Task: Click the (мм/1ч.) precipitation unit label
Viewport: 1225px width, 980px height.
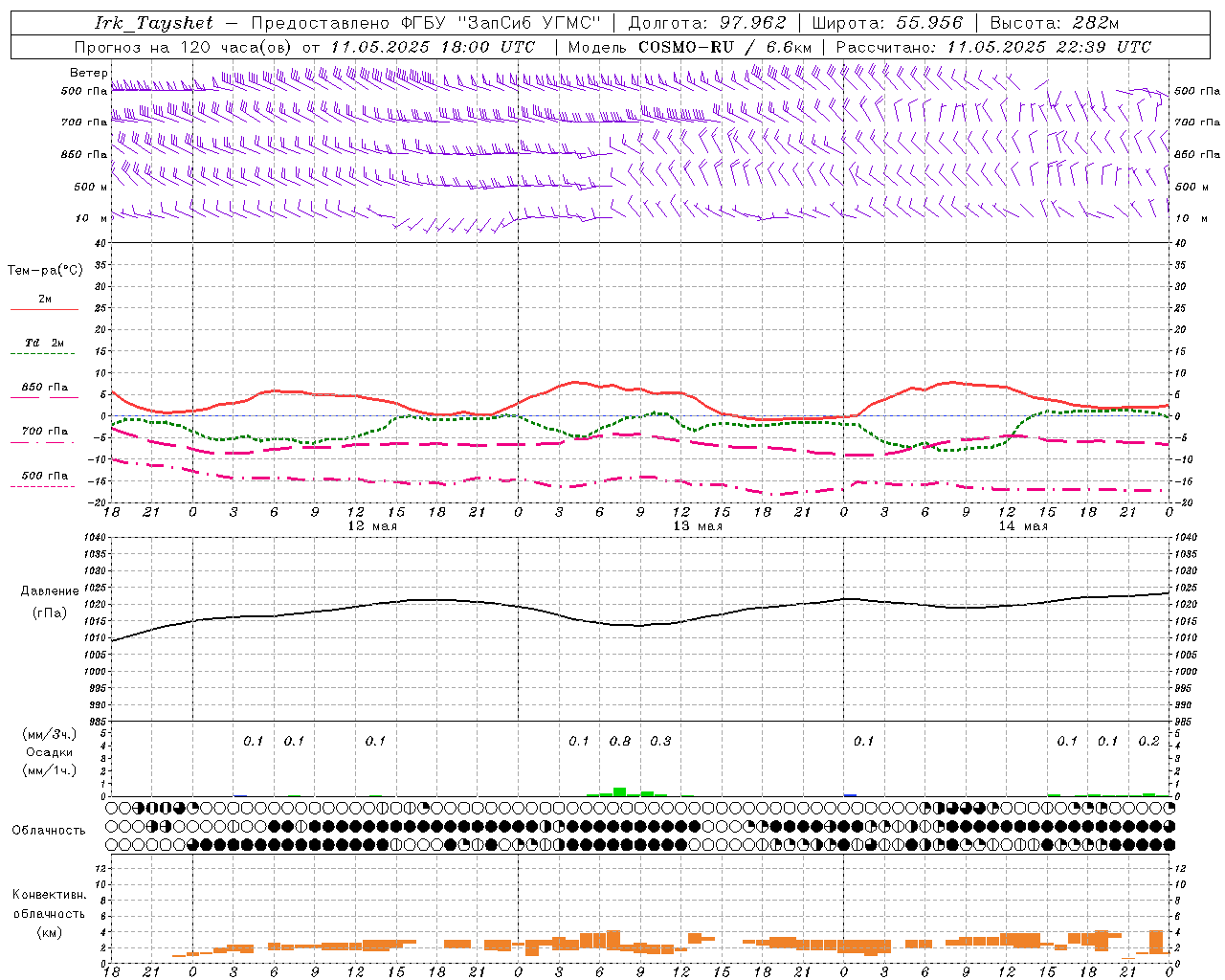Action: [50, 770]
